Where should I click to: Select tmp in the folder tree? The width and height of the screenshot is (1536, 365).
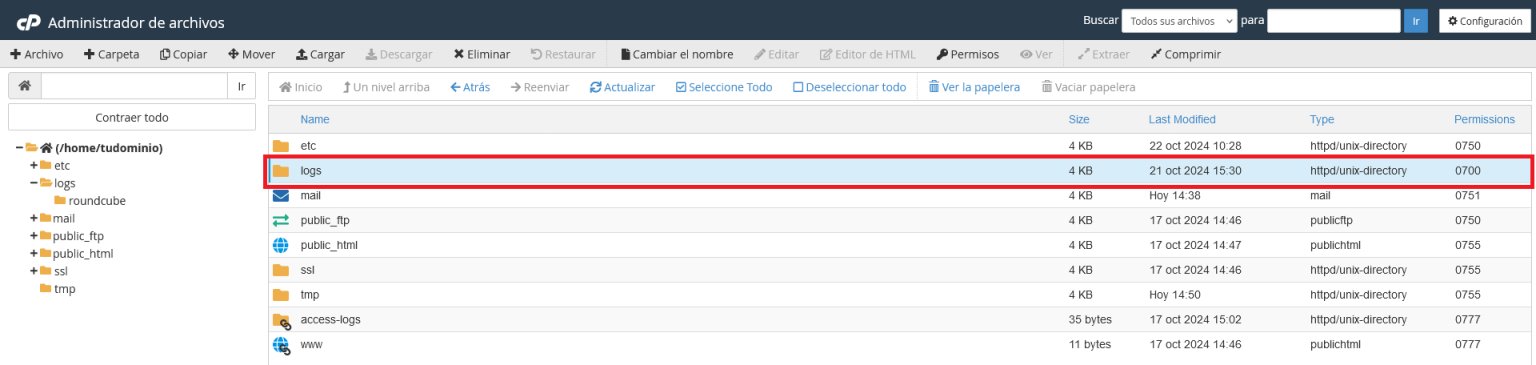[64, 289]
